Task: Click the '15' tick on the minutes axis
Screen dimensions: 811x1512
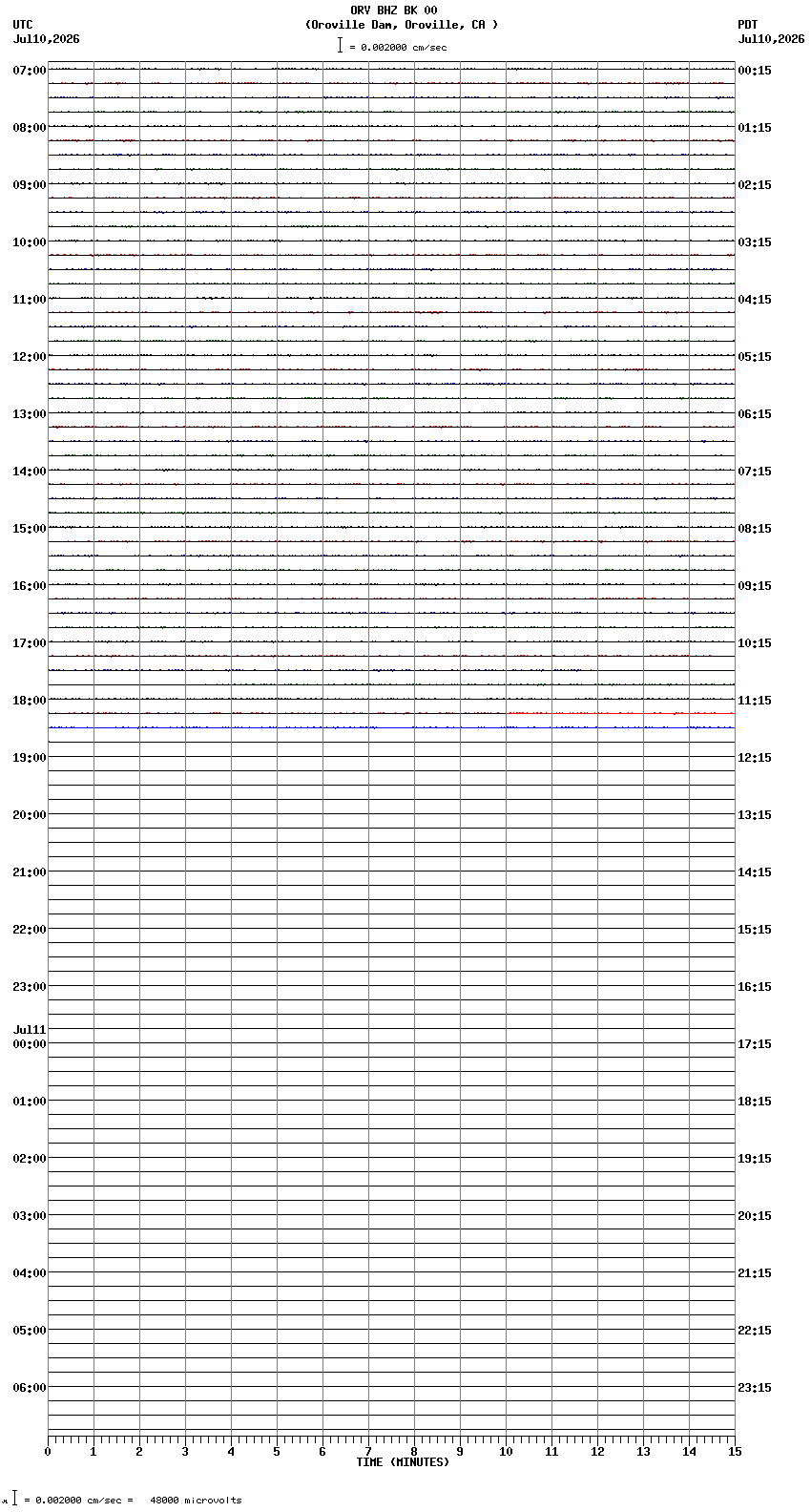Action: click(734, 1452)
